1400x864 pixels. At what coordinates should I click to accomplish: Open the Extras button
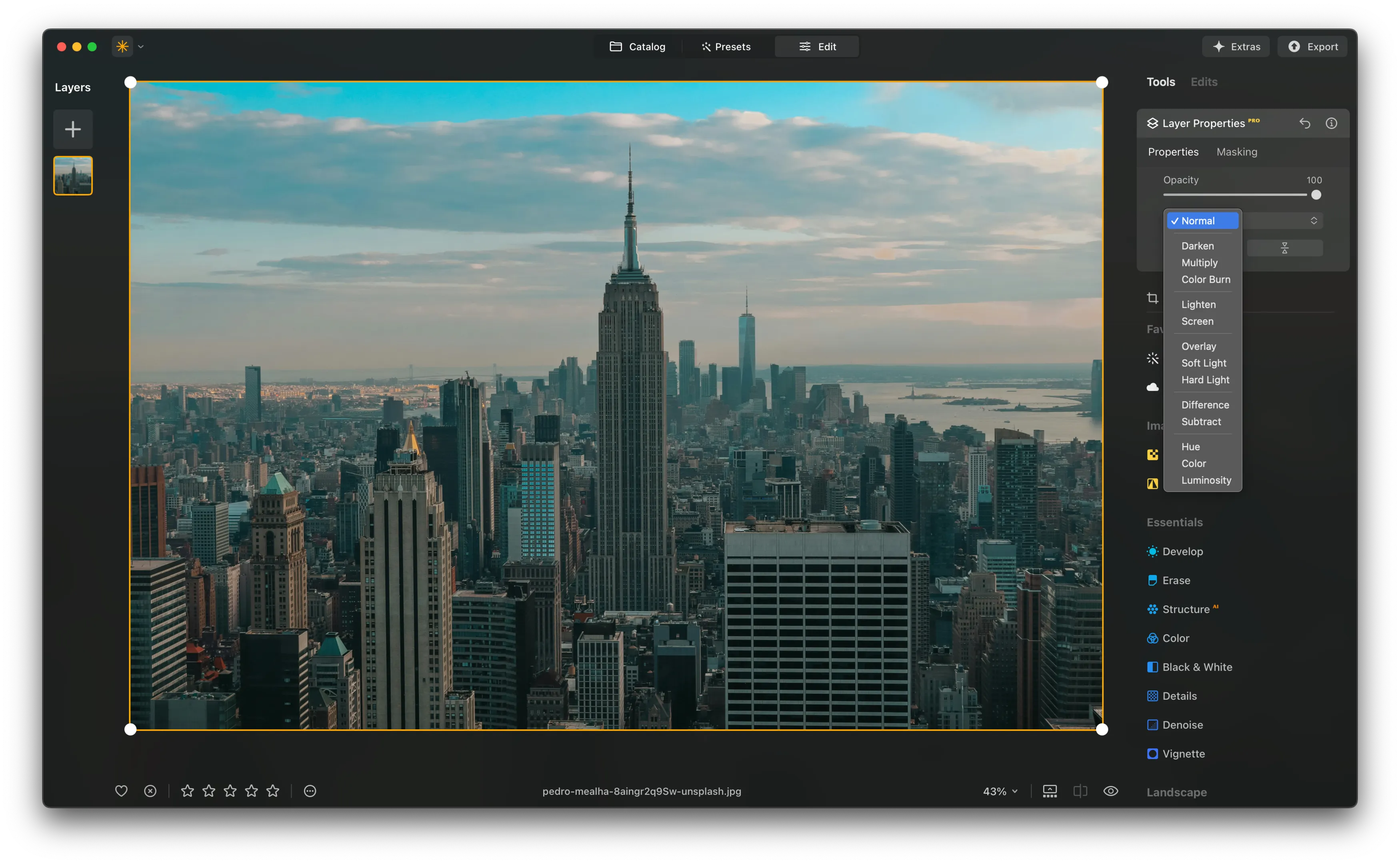click(x=1236, y=47)
